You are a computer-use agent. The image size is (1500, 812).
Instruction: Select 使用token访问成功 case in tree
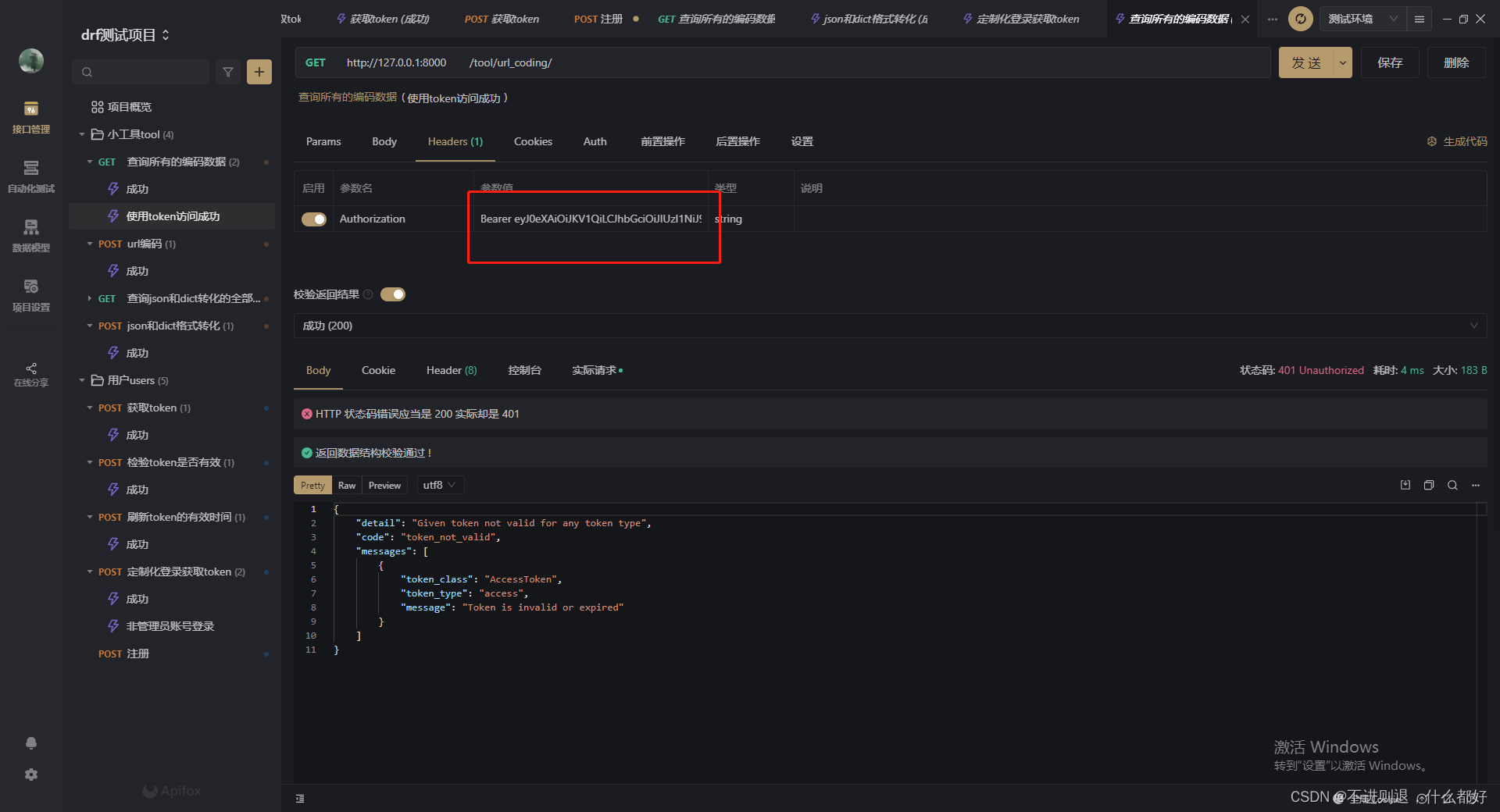(172, 216)
